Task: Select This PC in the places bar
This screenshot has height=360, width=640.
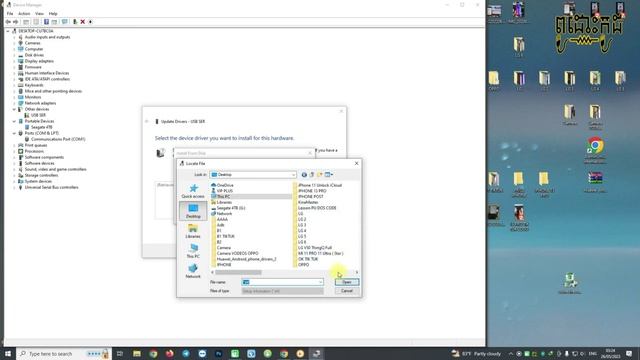Action: pos(193,251)
